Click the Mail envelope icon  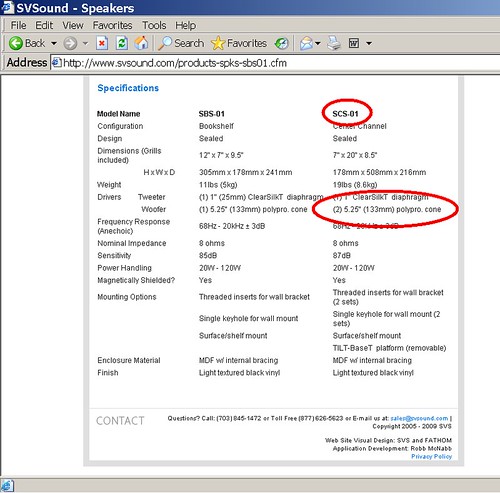(306, 43)
